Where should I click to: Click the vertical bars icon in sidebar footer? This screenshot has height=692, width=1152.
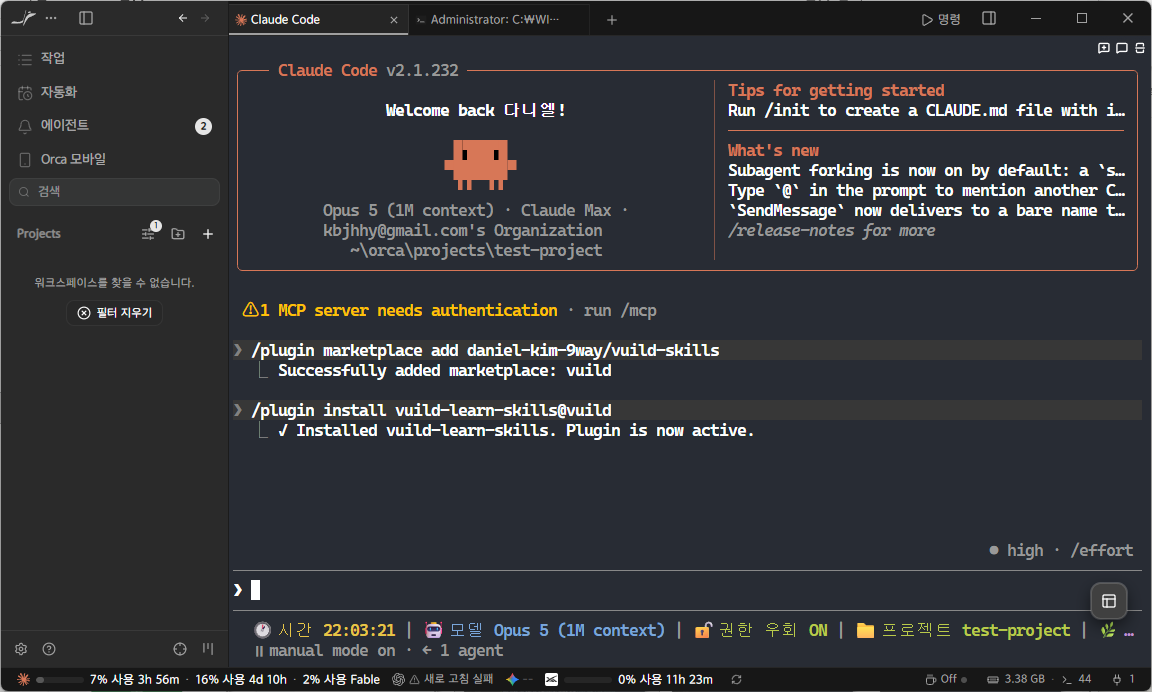pyautogui.click(x=208, y=649)
